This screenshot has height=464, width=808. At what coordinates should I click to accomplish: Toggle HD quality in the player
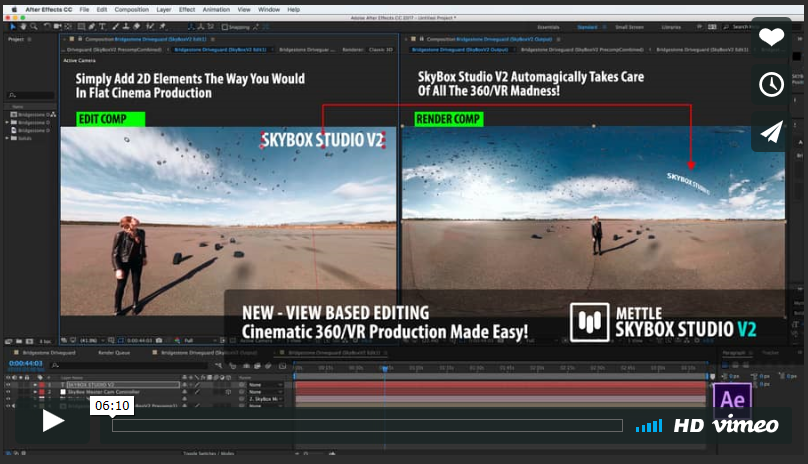[688, 425]
